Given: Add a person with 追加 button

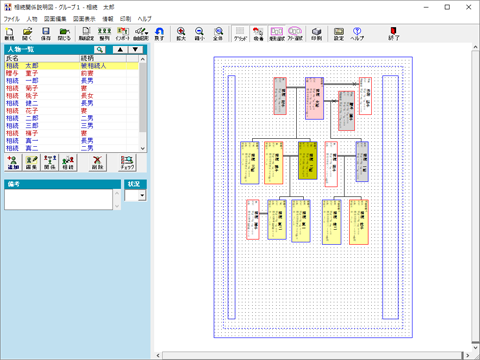Looking at the screenshot, I should click(13, 163).
